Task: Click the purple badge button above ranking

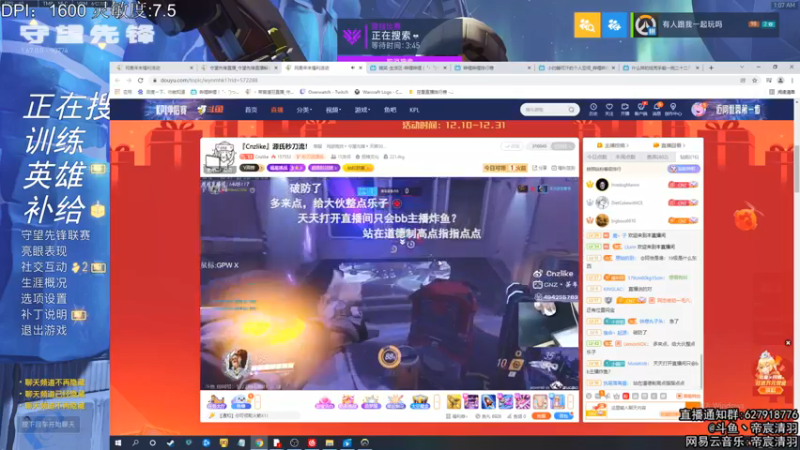Action: [x=683, y=169]
